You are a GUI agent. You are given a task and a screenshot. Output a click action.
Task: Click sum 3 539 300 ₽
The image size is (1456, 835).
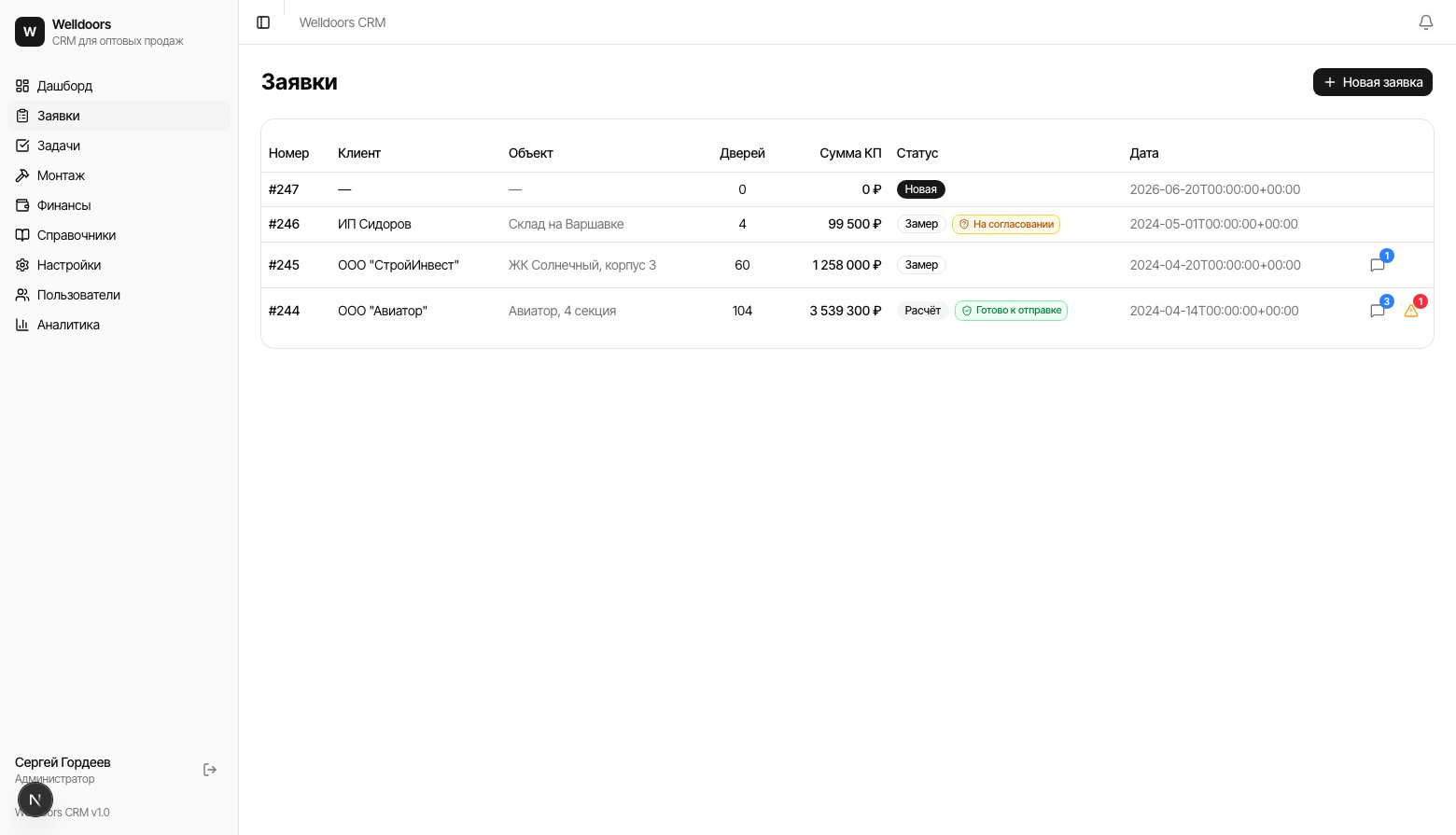[846, 311]
